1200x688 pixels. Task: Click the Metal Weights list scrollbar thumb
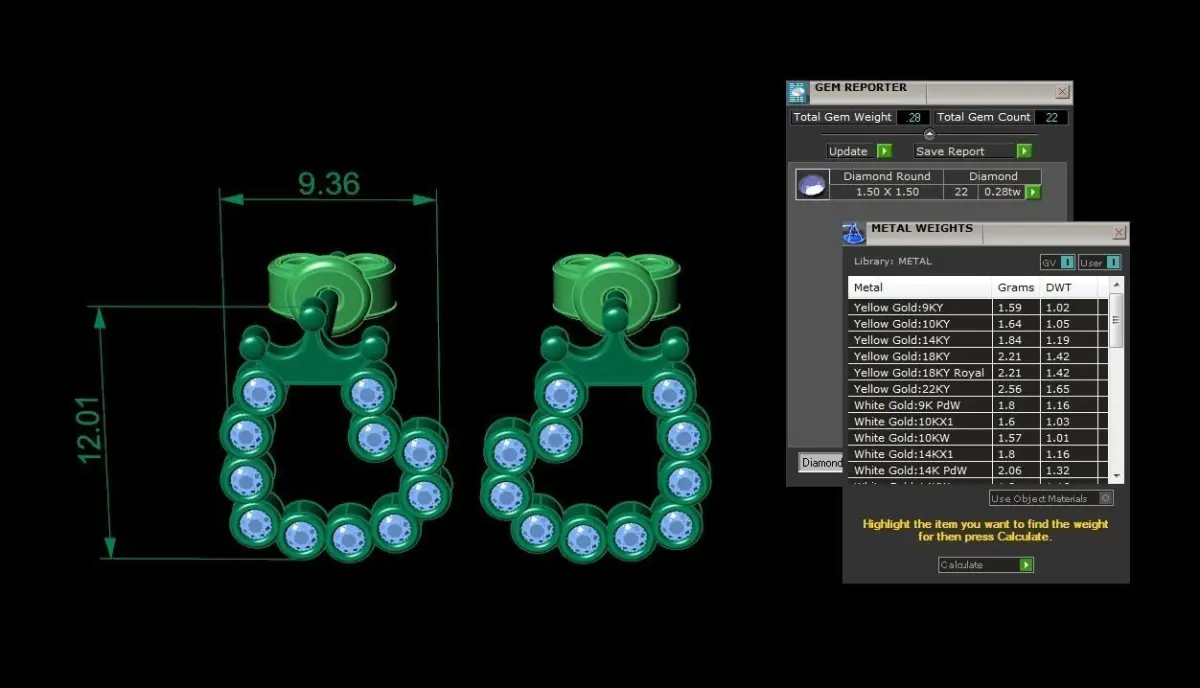click(1116, 320)
